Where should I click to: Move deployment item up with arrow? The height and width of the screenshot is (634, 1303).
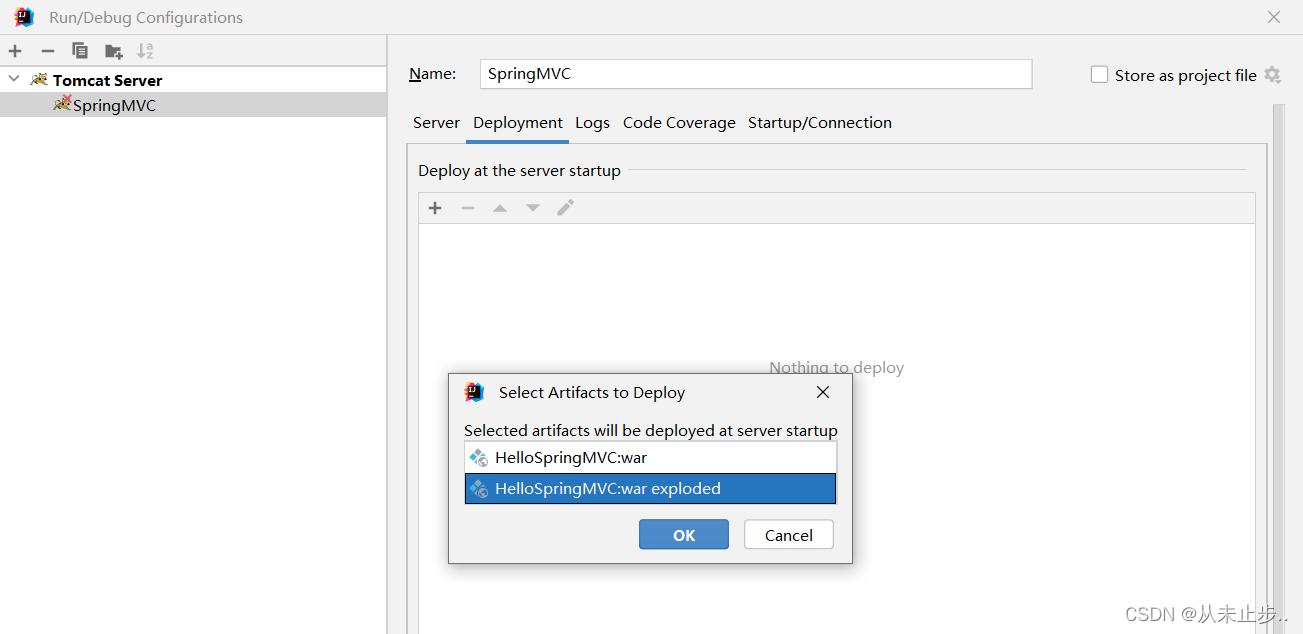(x=500, y=208)
